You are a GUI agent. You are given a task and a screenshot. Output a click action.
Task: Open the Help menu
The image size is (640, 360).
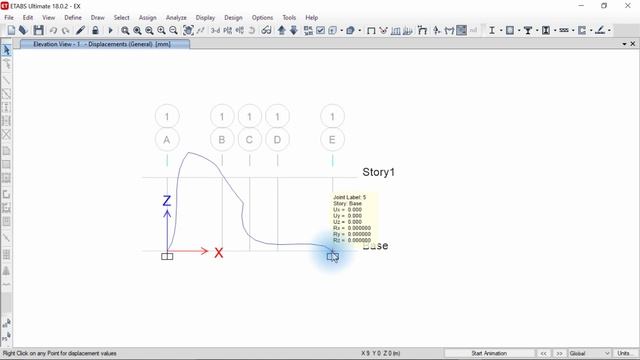(311, 18)
